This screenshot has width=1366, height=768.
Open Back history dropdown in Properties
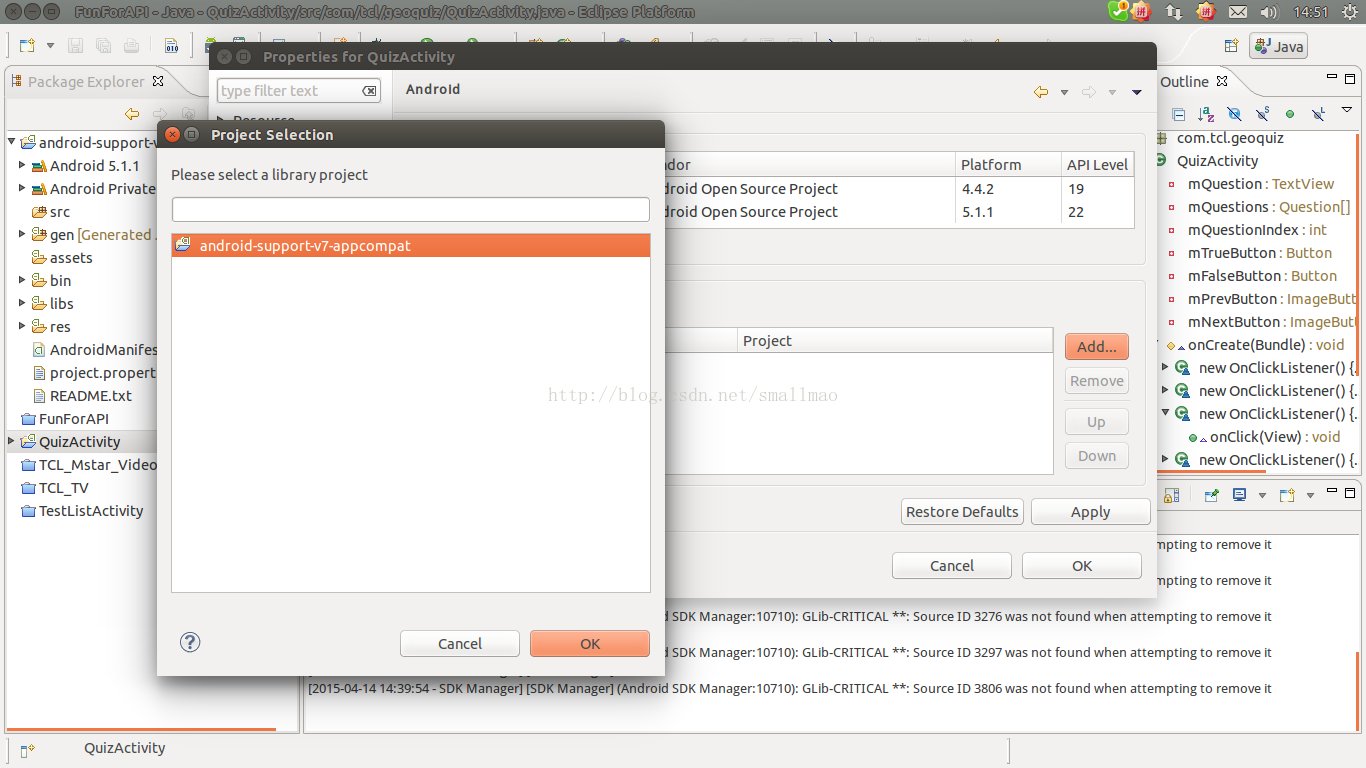point(1064,92)
